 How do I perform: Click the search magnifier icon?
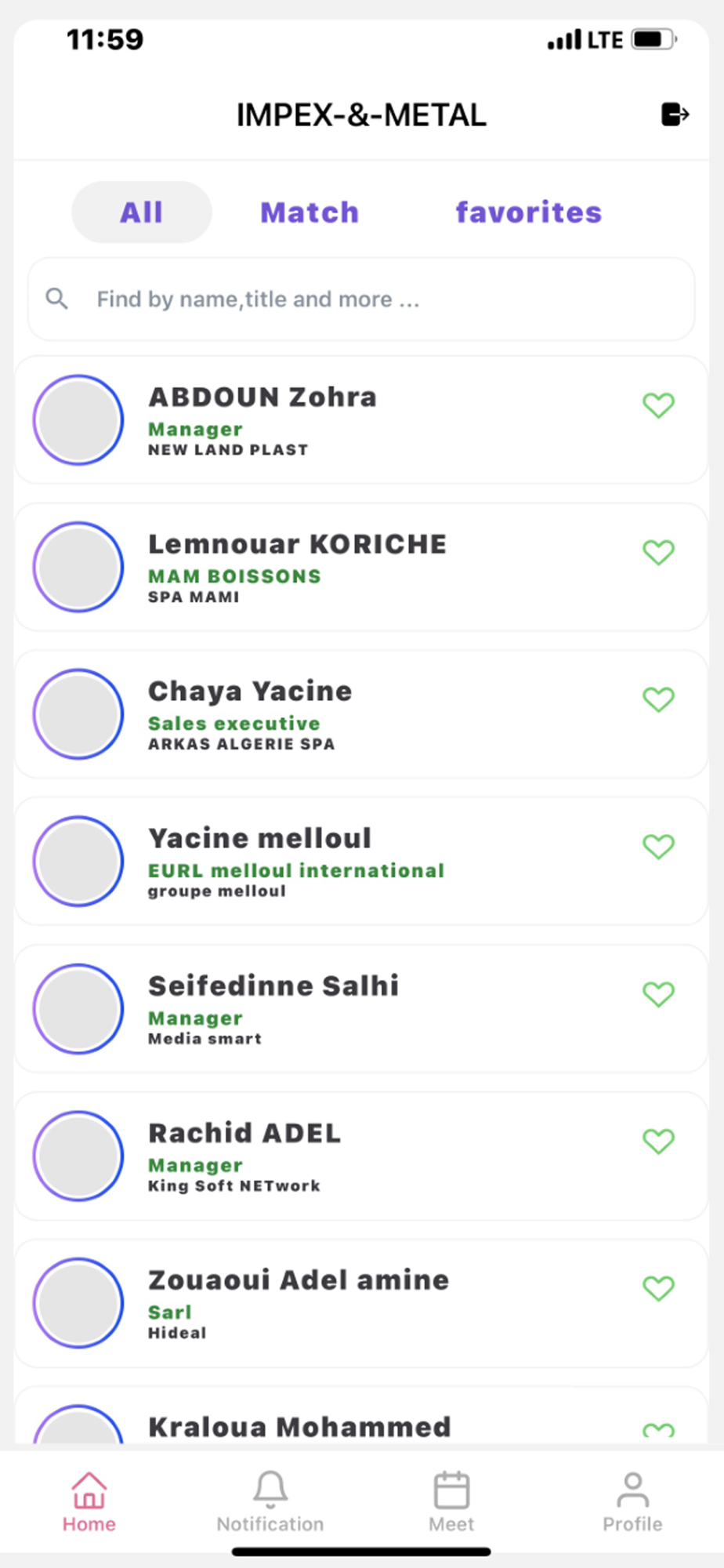pyautogui.click(x=56, y=299)
